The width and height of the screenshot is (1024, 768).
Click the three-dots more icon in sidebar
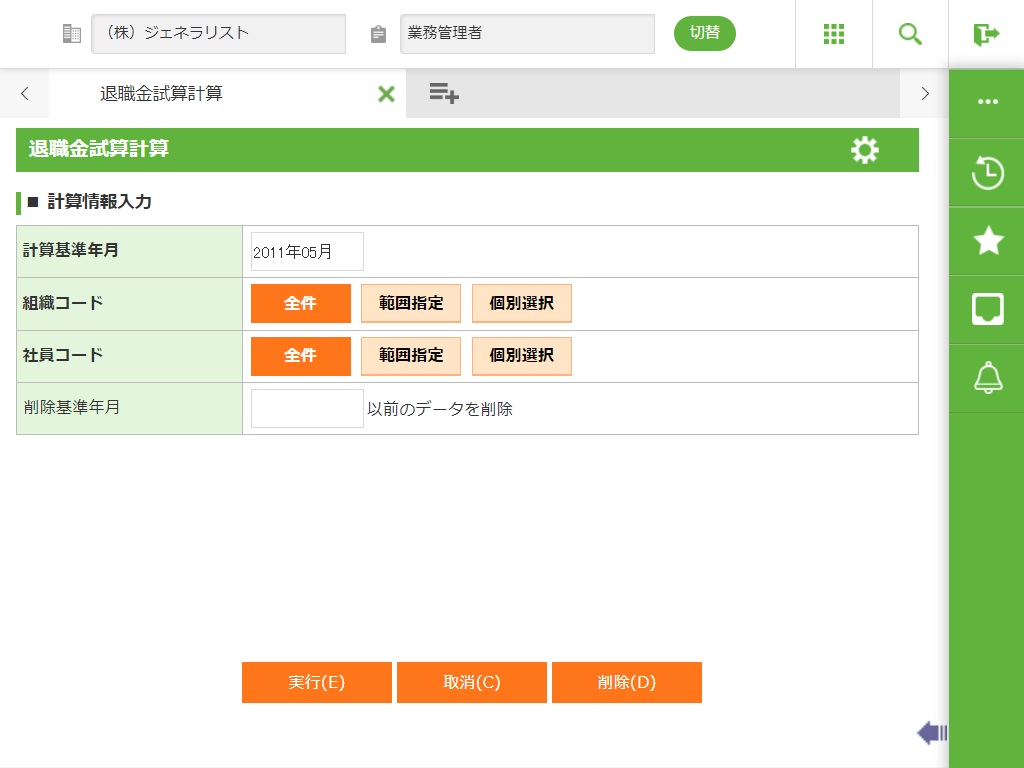coord(987,102)
